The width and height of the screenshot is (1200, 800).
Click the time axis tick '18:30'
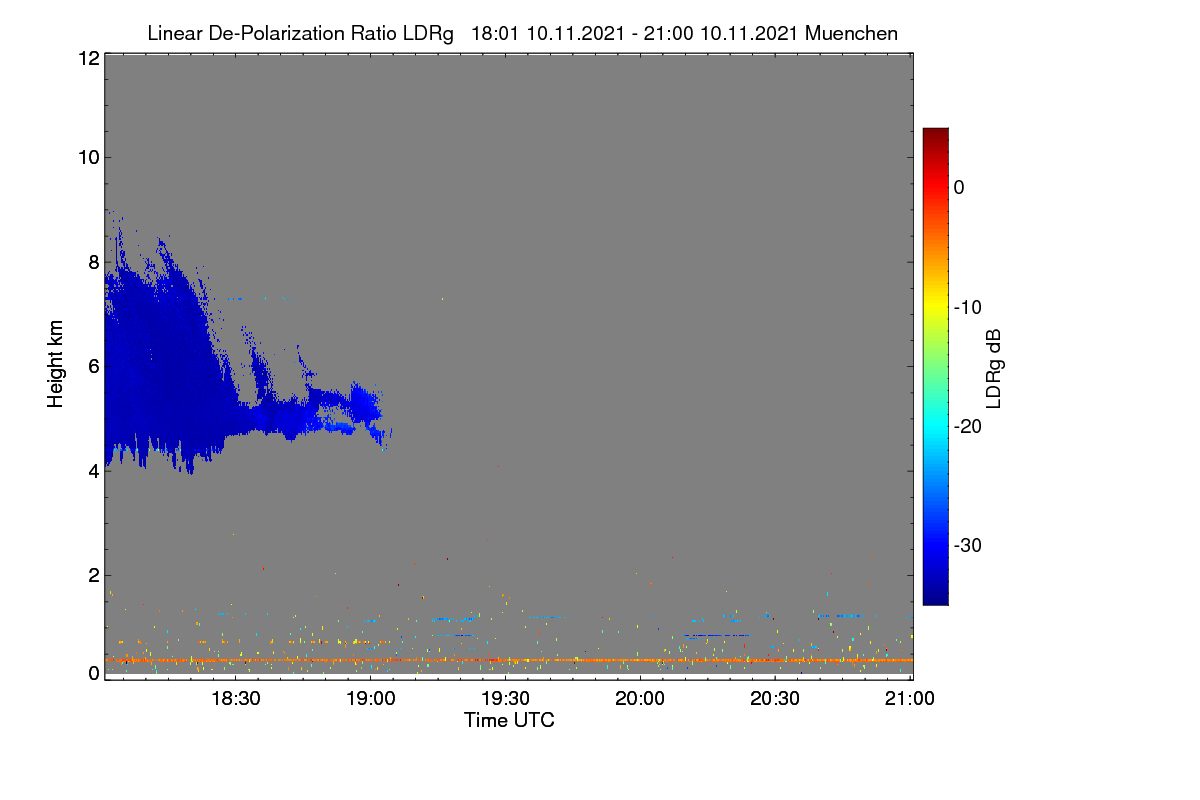pos(236,698)
